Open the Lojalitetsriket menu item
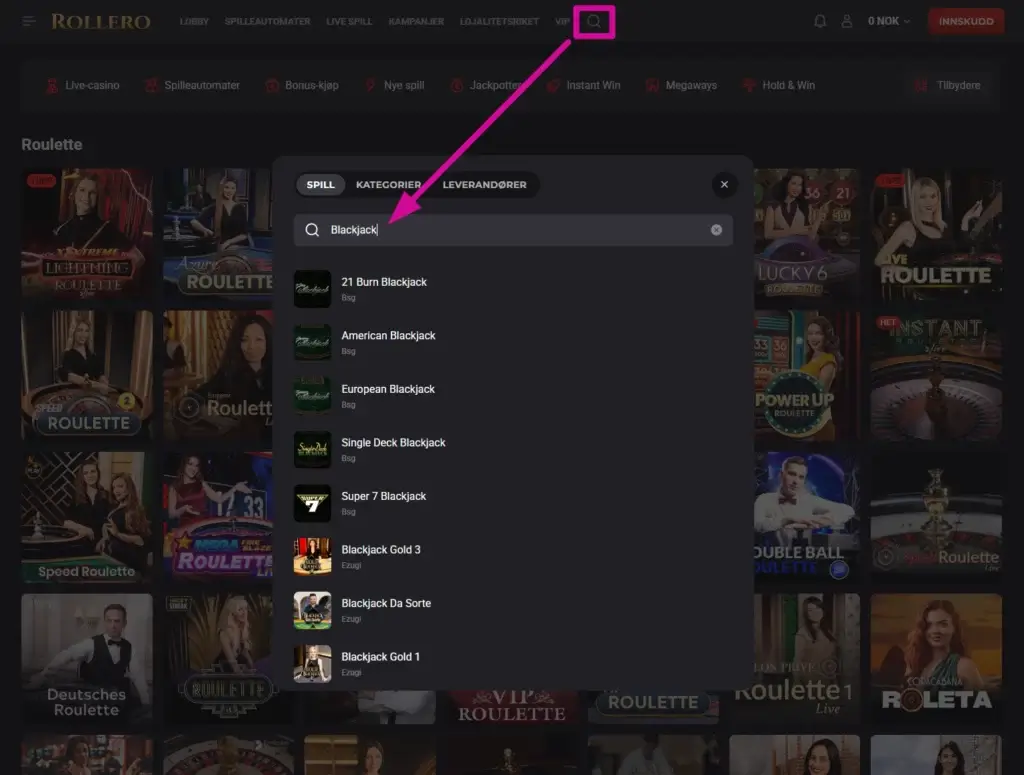The width and height of the screenshot is (1024, 775). coord(499,22)
